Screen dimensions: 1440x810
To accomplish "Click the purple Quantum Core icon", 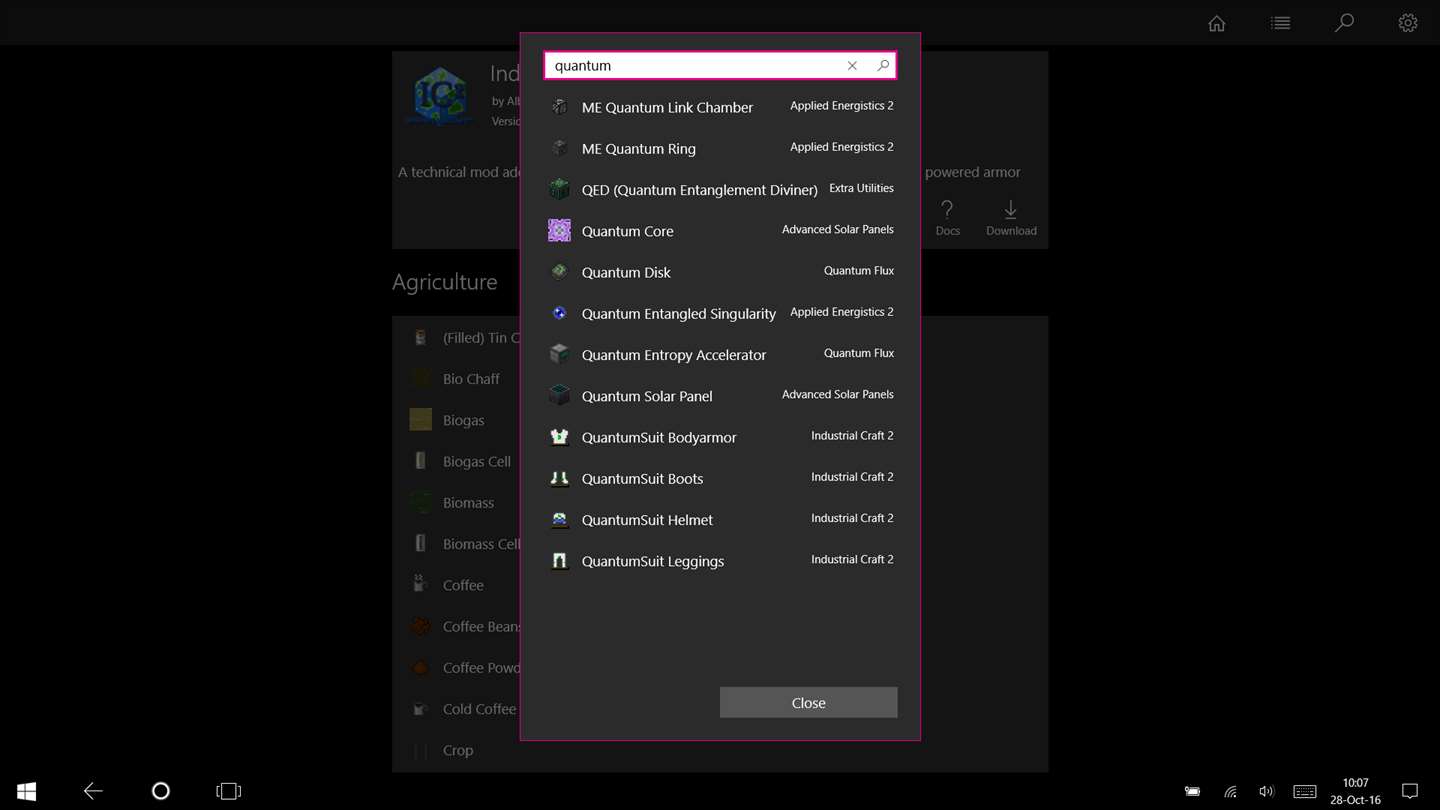I will click(x=559, y=230).
